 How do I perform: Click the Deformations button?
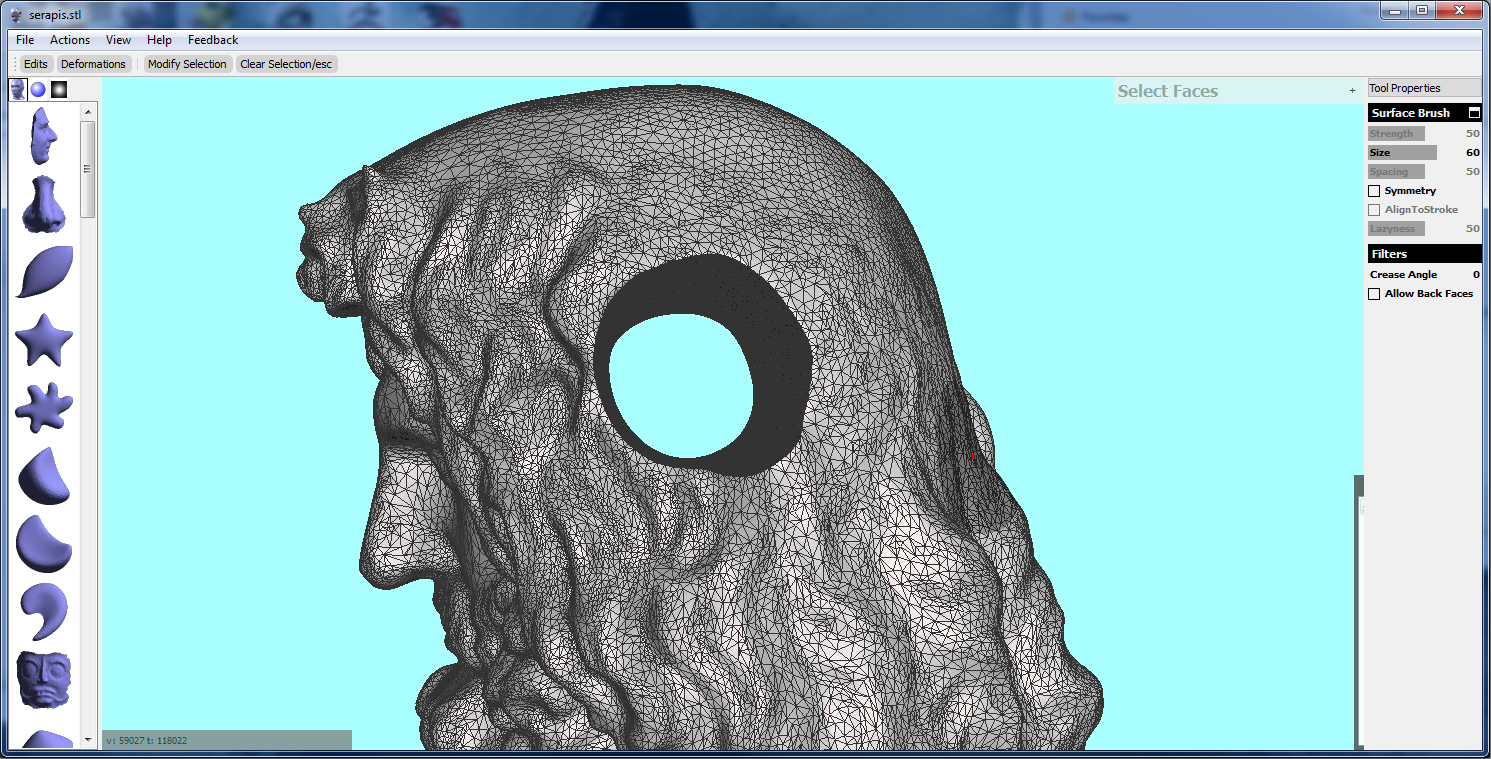pos(93,64)
